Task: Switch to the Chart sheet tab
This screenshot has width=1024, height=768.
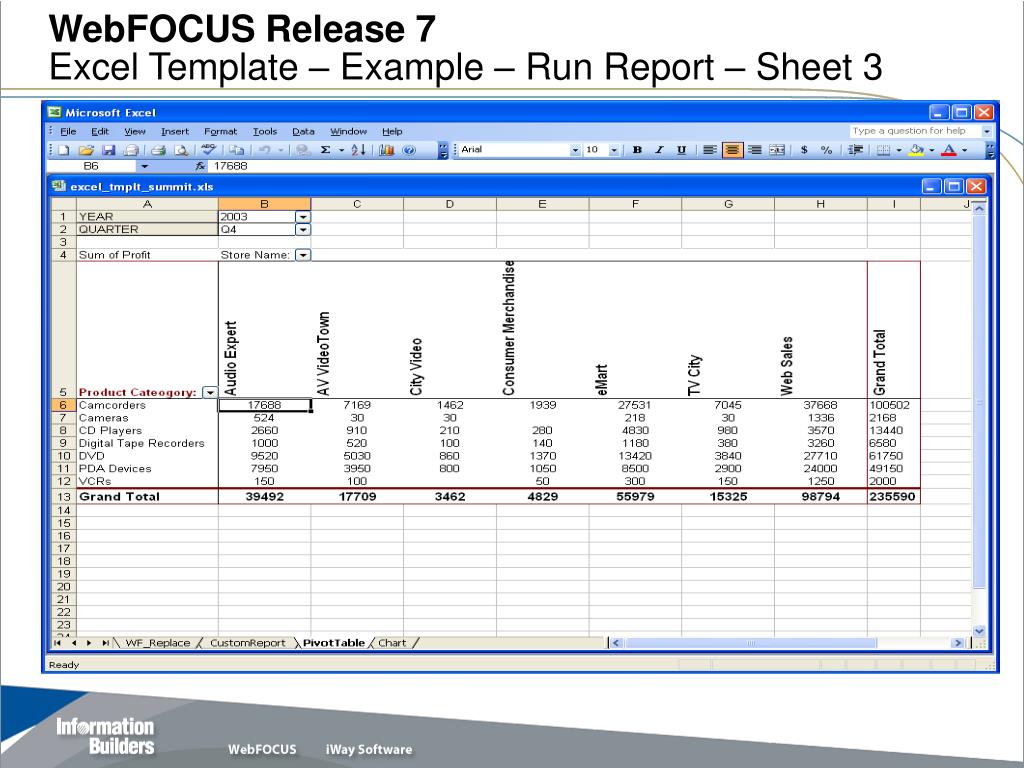Action: (392, 643)
